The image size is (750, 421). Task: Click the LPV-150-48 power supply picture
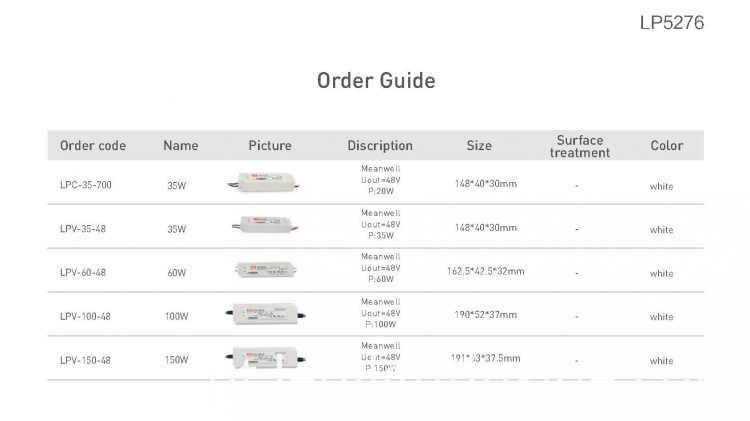coord(265,358)
